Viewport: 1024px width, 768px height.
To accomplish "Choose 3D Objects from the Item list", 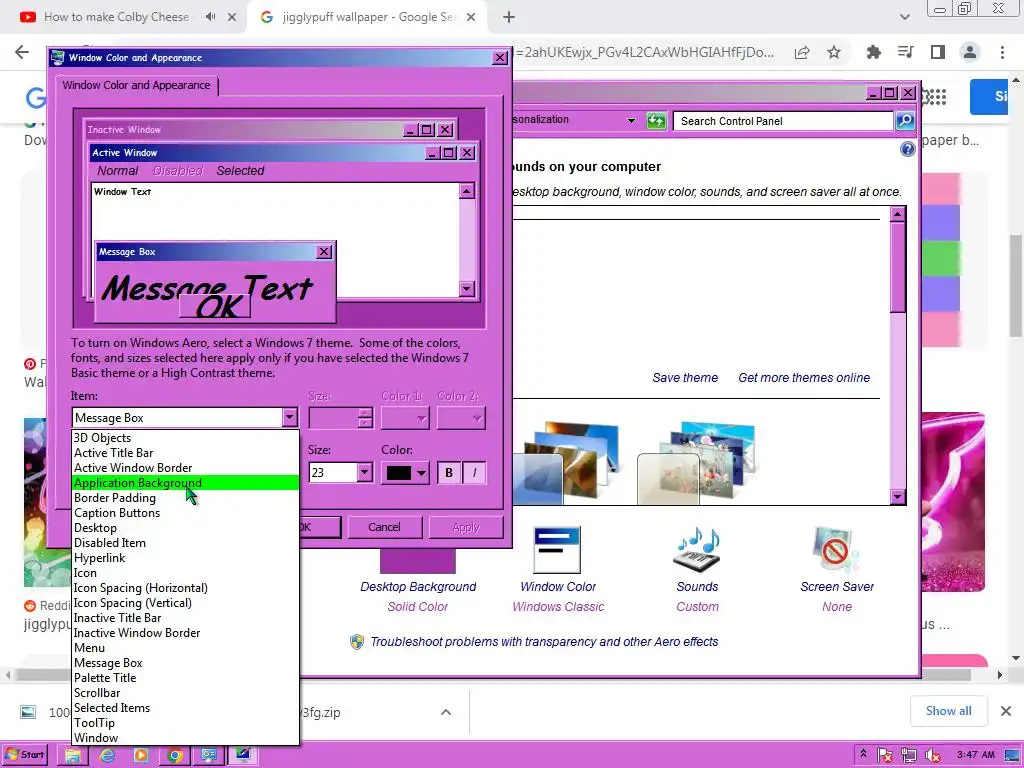I will [x=185, y=438].
